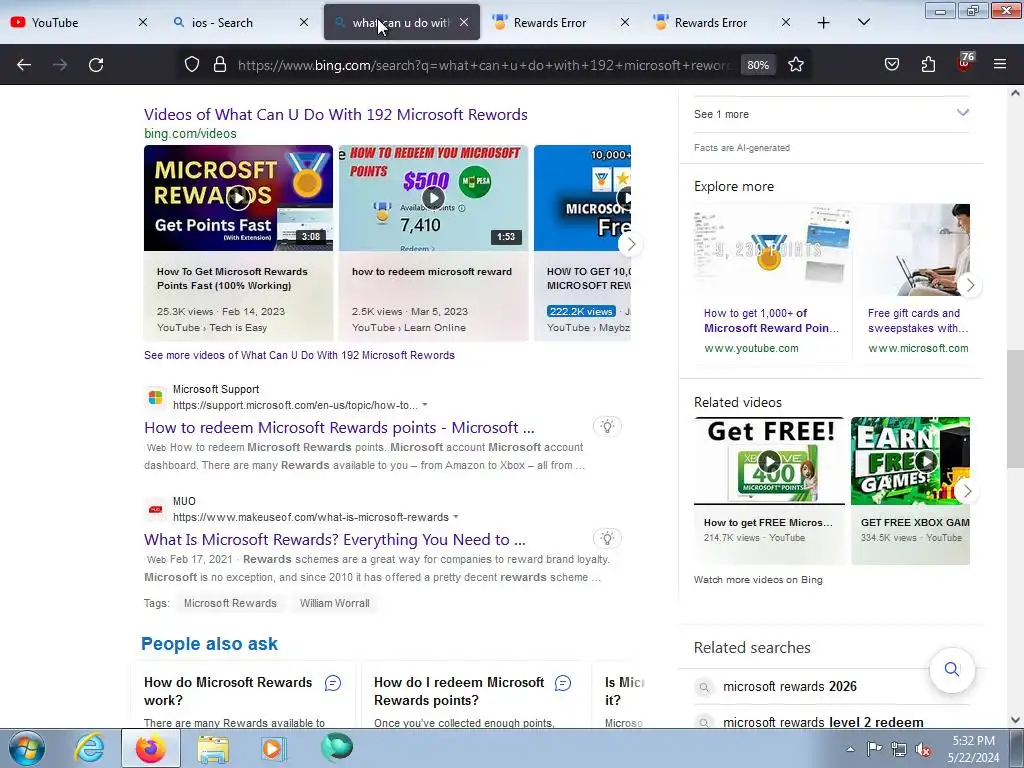The image size is (1024, 768).
Task: Play the How to Redeem Microsoft Points video
Action: (x=433, y=198)
